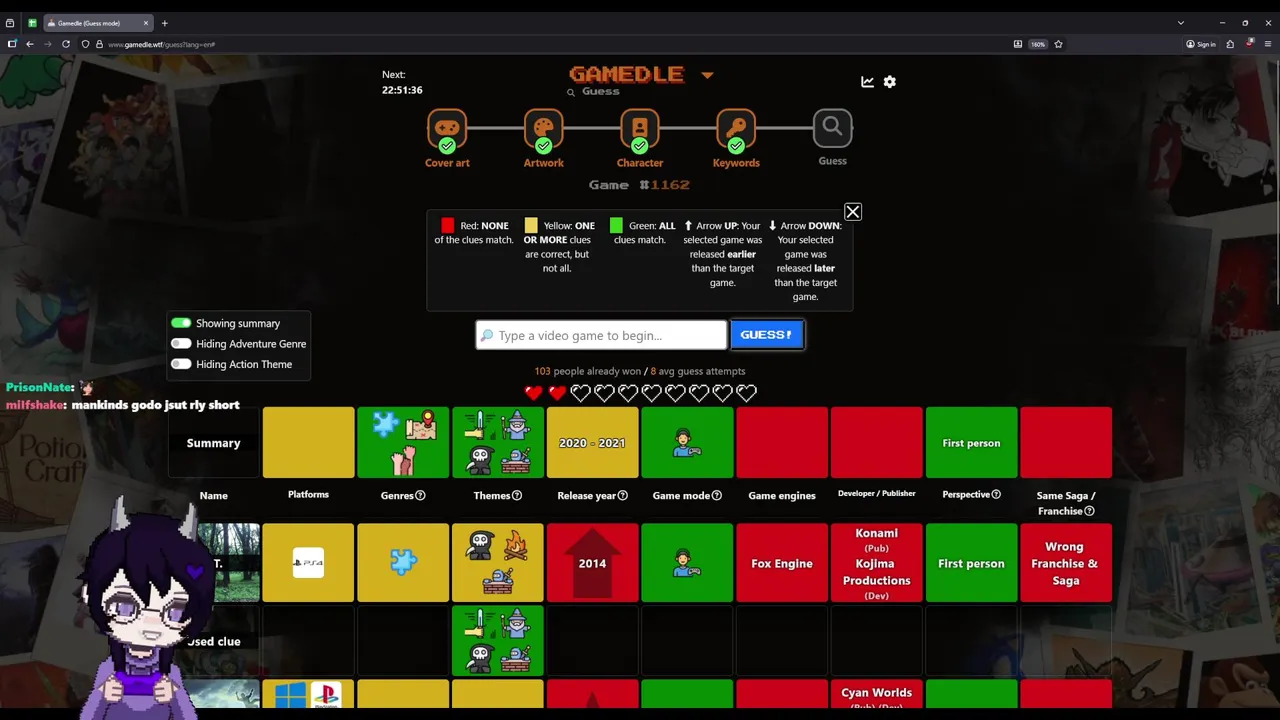The width and height of the screenshot is (1280, 720).
Task: Click the Game mode help question icon
Action: coord(716,495)
